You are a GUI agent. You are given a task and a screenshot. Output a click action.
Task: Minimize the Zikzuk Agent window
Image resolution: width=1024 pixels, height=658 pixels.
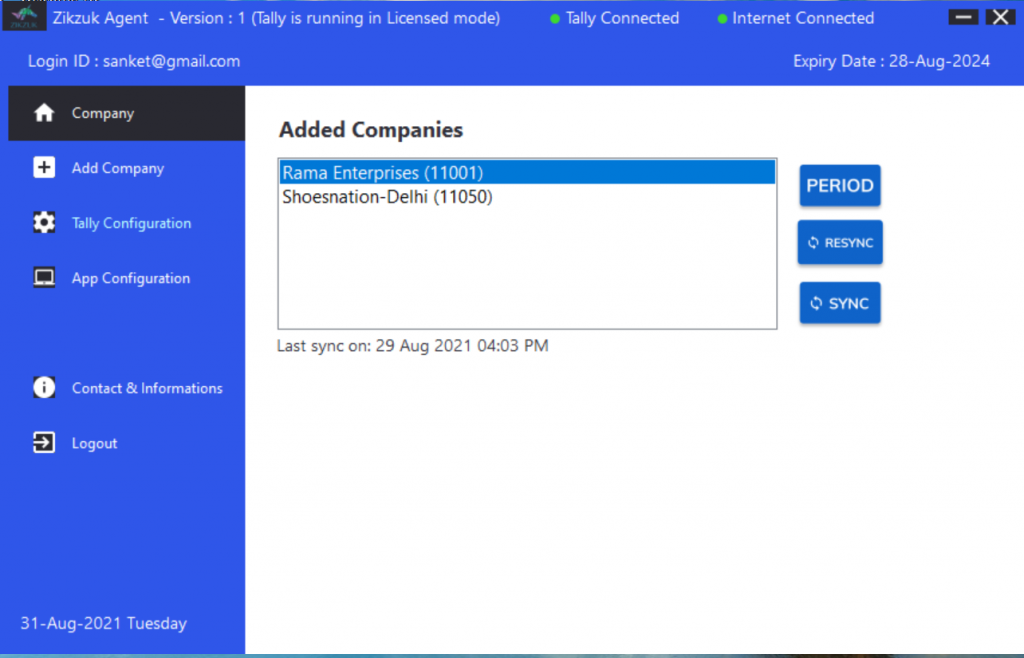click(963, 17)
